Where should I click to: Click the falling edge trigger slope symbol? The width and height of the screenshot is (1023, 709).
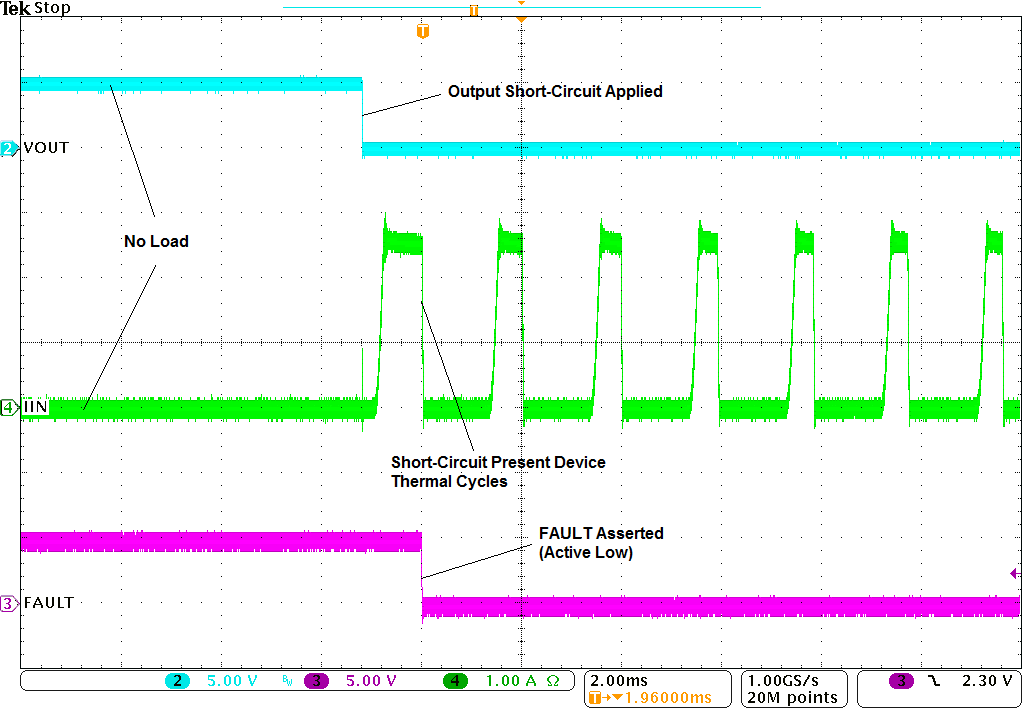(x=934, y=681)
